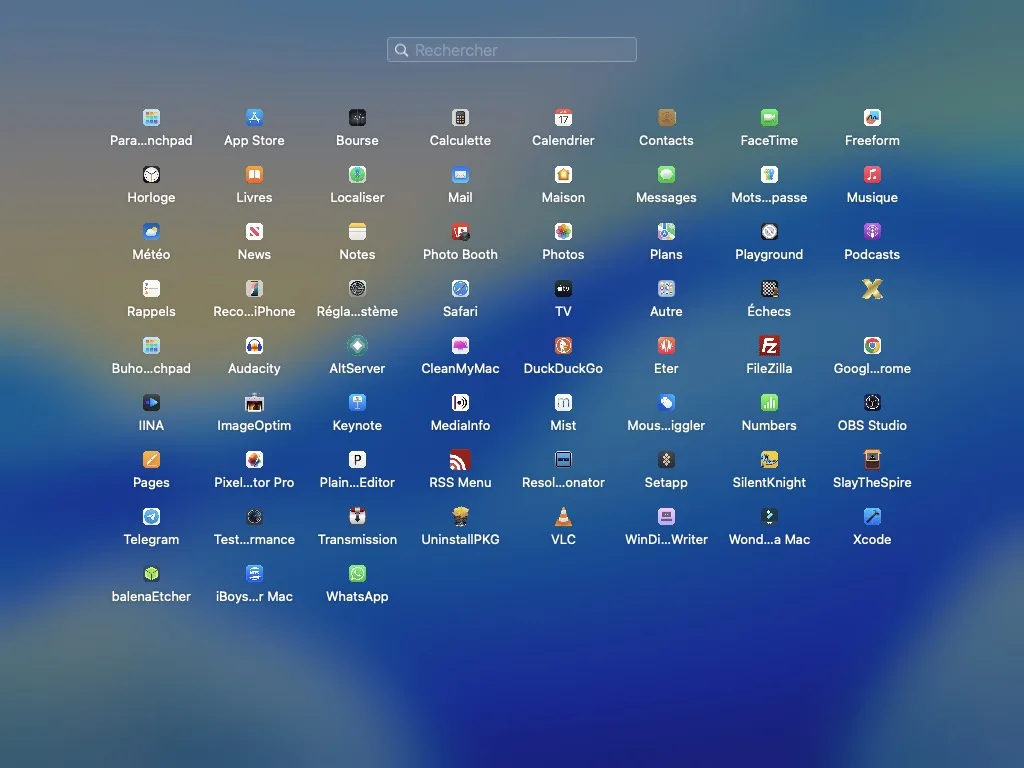The height and width of the screenshot is (768, 1024).
Task: Launch Xcode
Action: click(871, 517)
